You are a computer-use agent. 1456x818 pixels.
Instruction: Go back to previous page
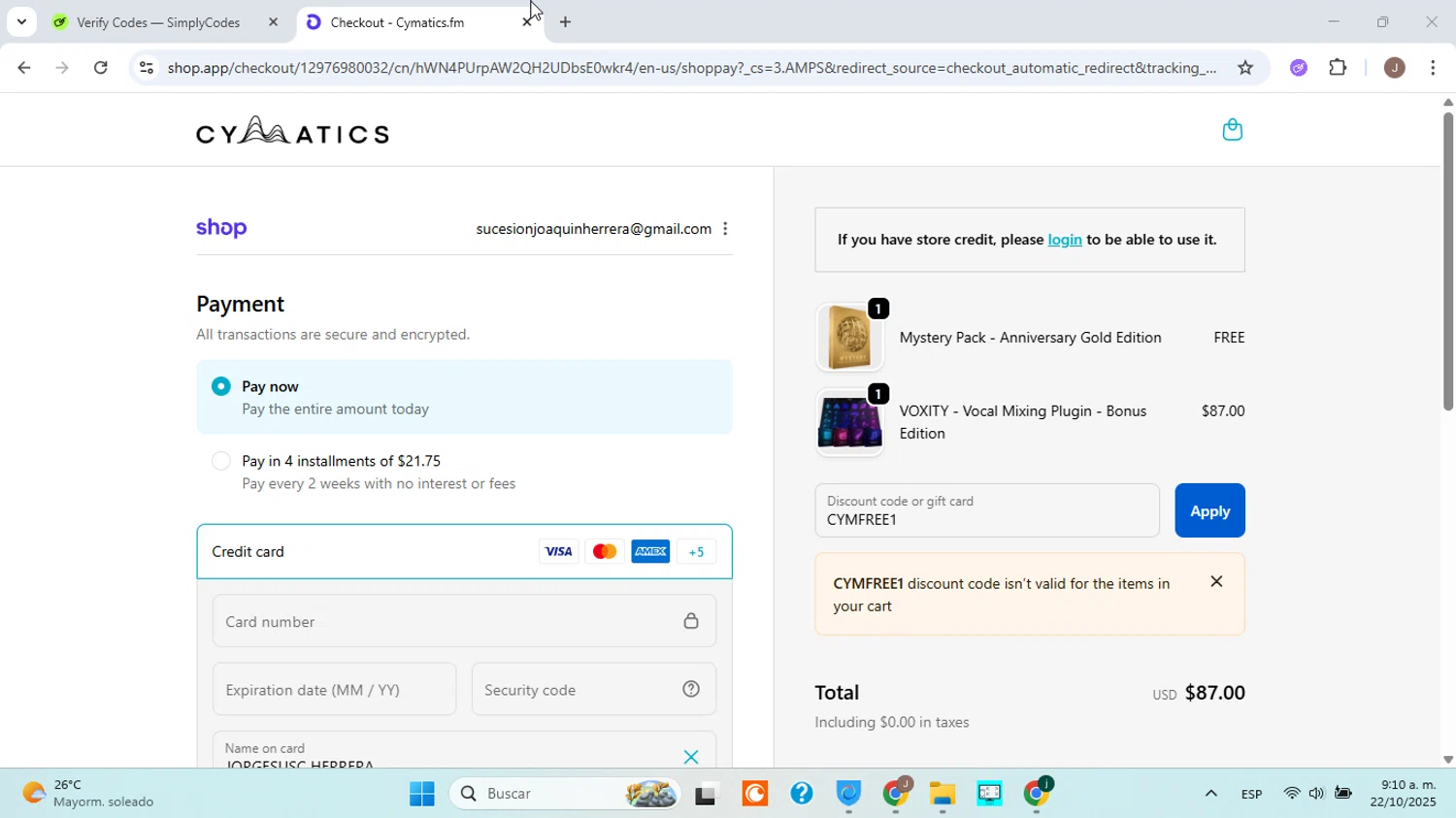click(x=23, y=68)
